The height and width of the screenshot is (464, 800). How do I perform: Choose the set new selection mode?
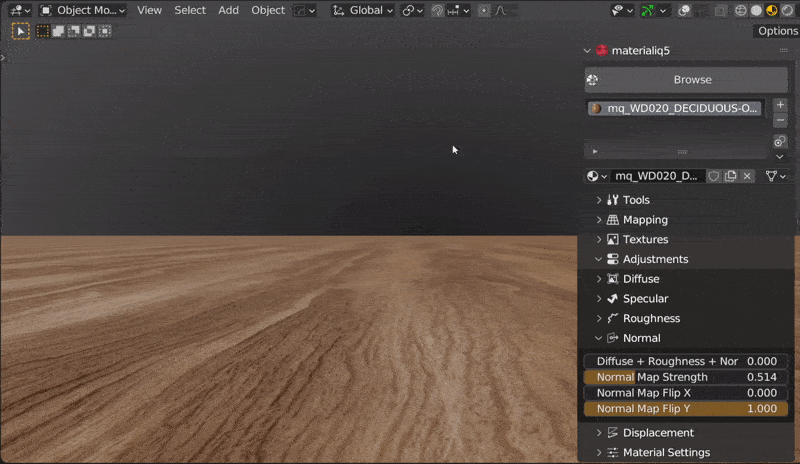pyautogui.click(x=43, y=31)
